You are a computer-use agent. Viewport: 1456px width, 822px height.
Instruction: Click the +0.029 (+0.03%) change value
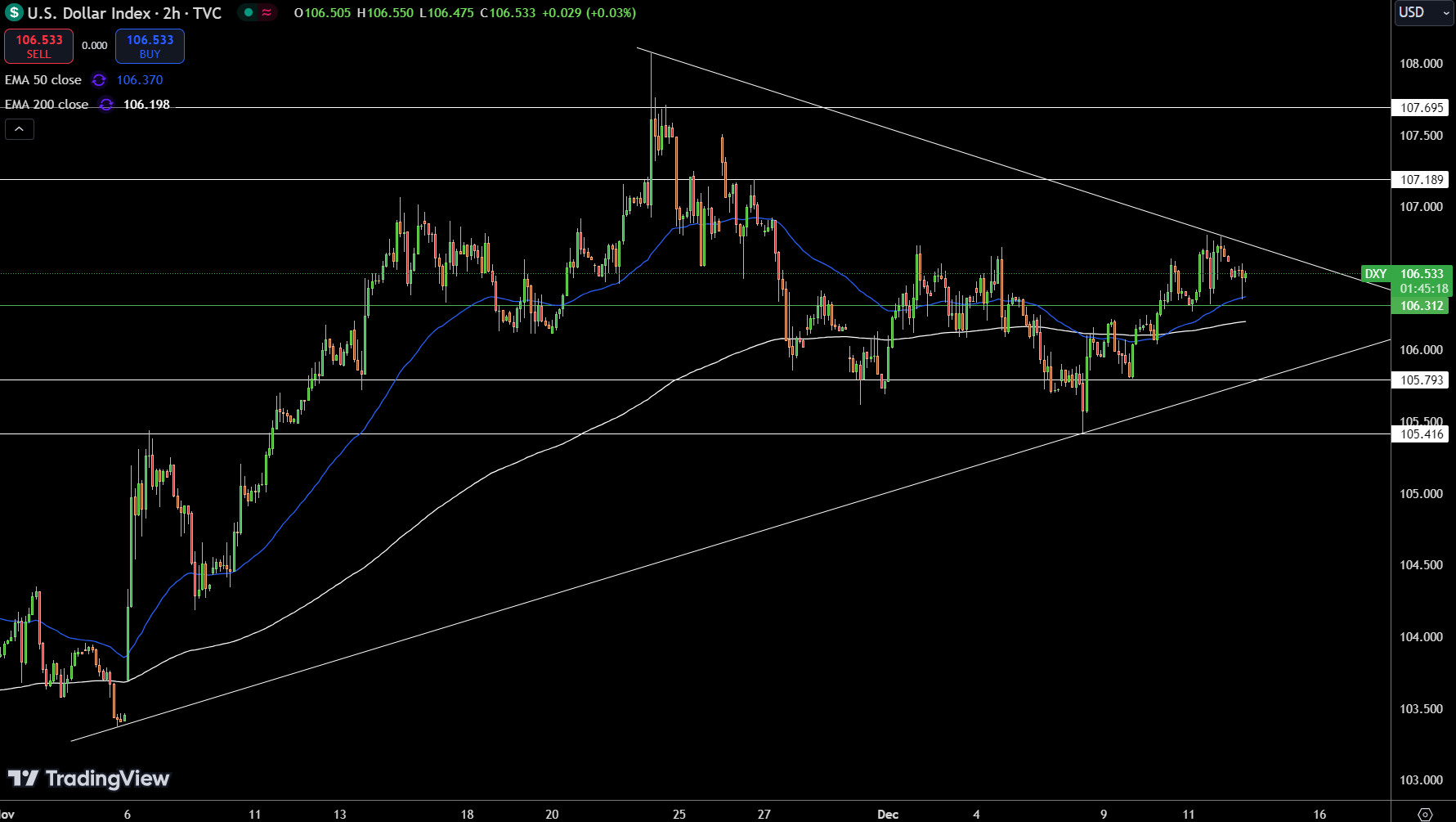pyautogui.click(x=589, y=13)
